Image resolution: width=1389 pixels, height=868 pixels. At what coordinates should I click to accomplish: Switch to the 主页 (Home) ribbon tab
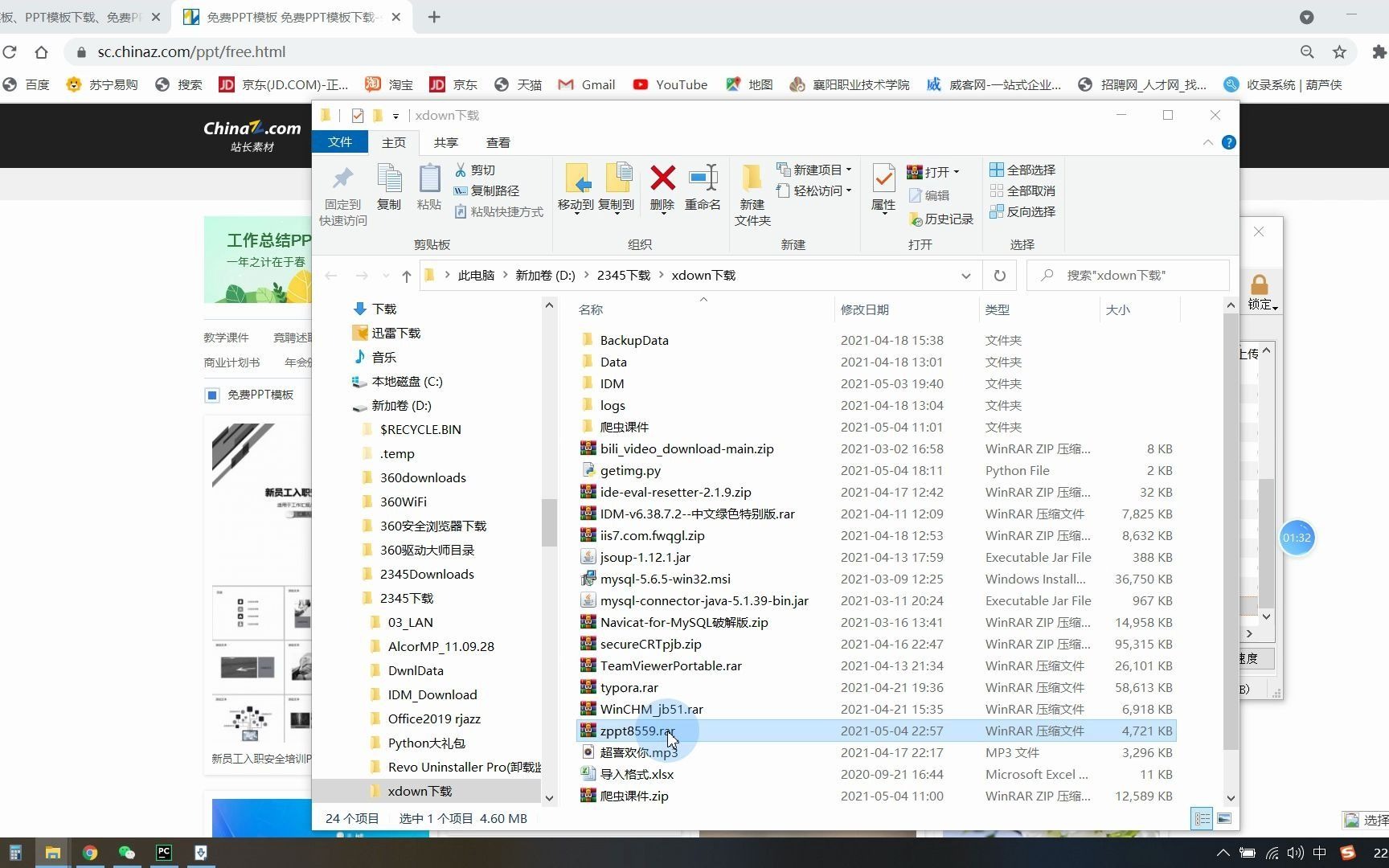pos(394,142)
